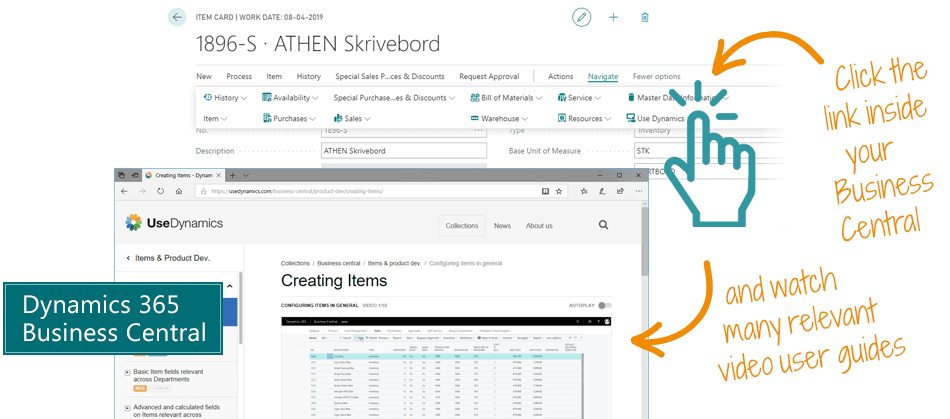The height and width of the screenshot is (419, 950).
Task: Create new item with plus icon
Action: (x=613, y=17)
